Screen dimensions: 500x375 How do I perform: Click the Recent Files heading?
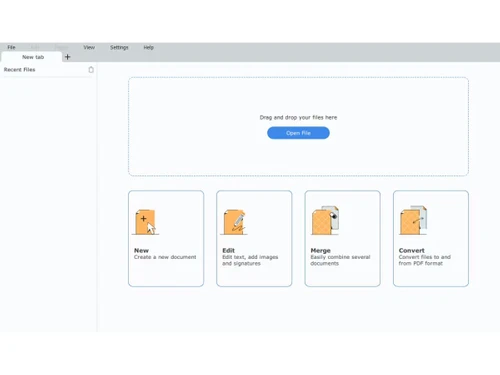pyautogui.click(x=19, y=70)
